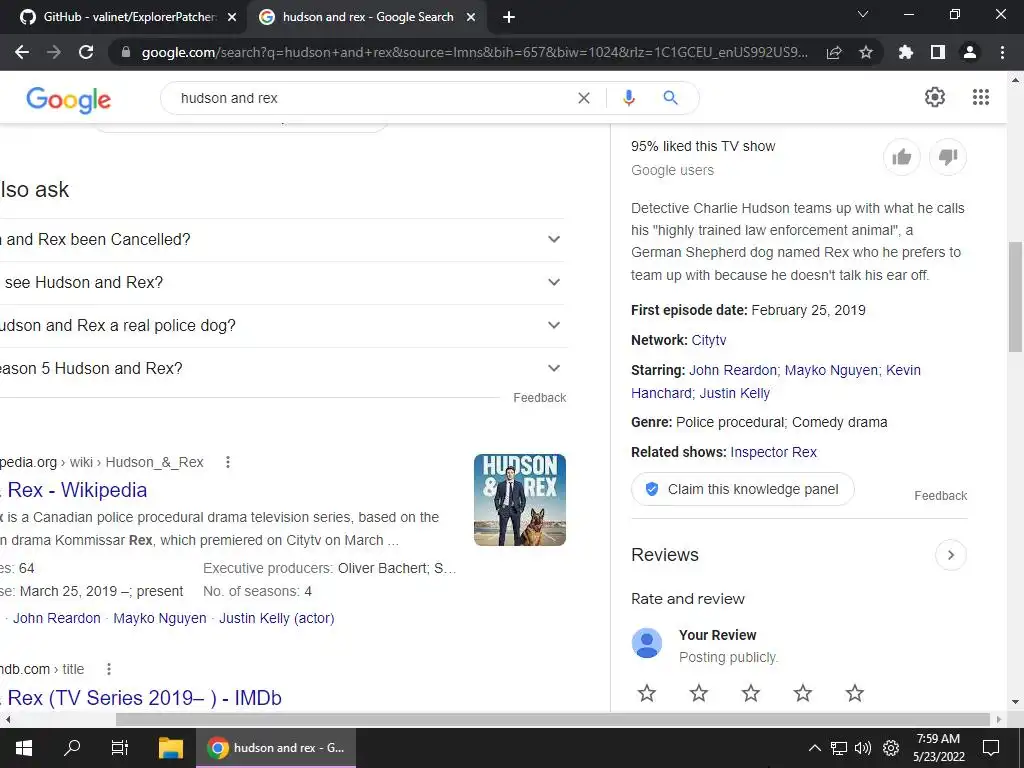Screen dimensions: 1024x768
Task: Give thumbs up to this TV show
Action: (x=902, y=157)
